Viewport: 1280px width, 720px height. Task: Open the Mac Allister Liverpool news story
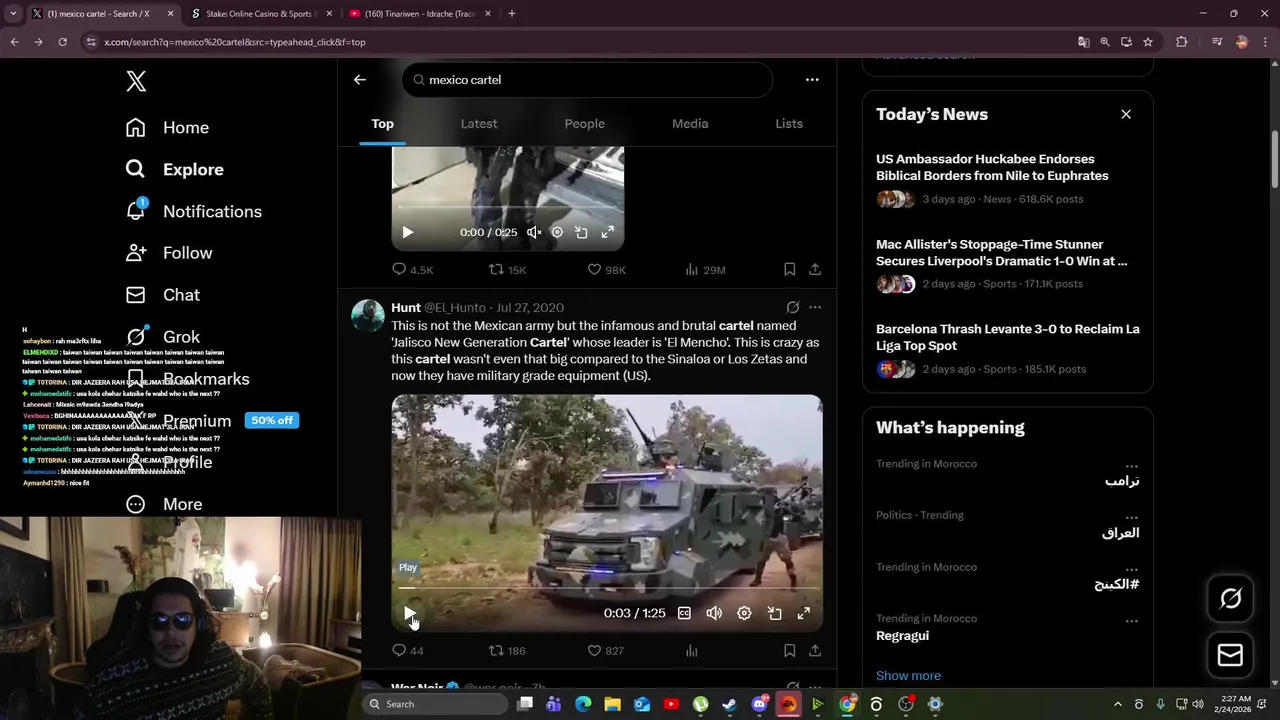tap(1008, 263)
